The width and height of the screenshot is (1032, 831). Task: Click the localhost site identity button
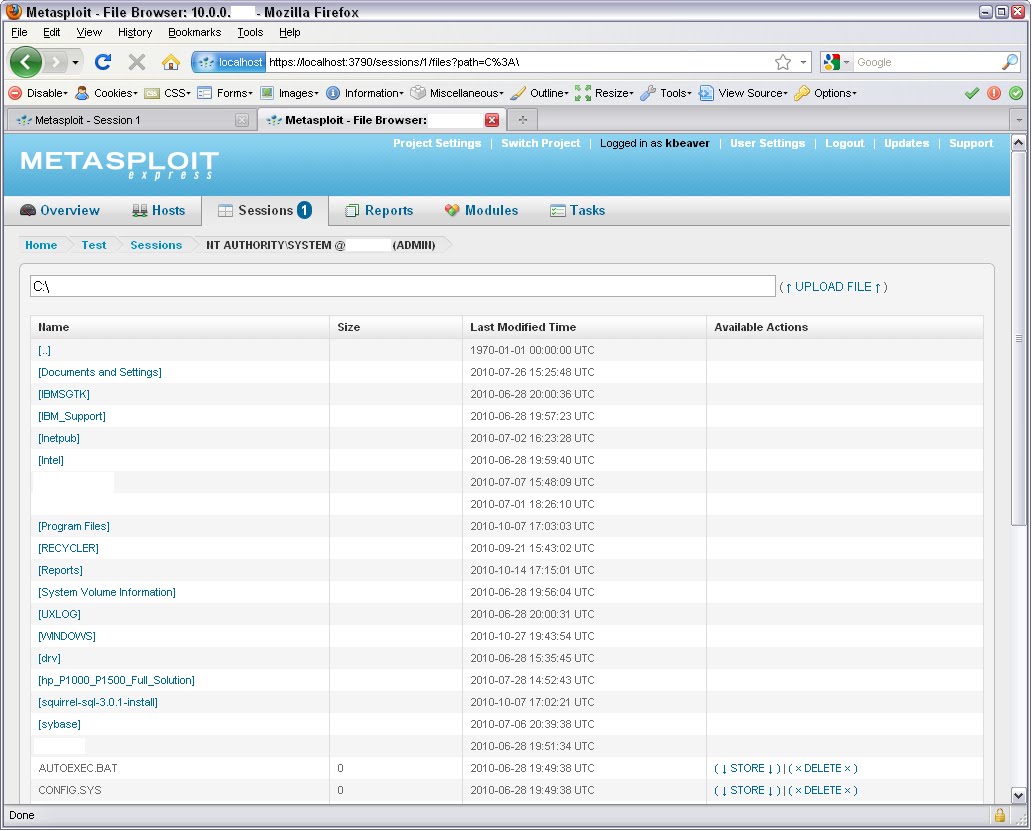229,63
